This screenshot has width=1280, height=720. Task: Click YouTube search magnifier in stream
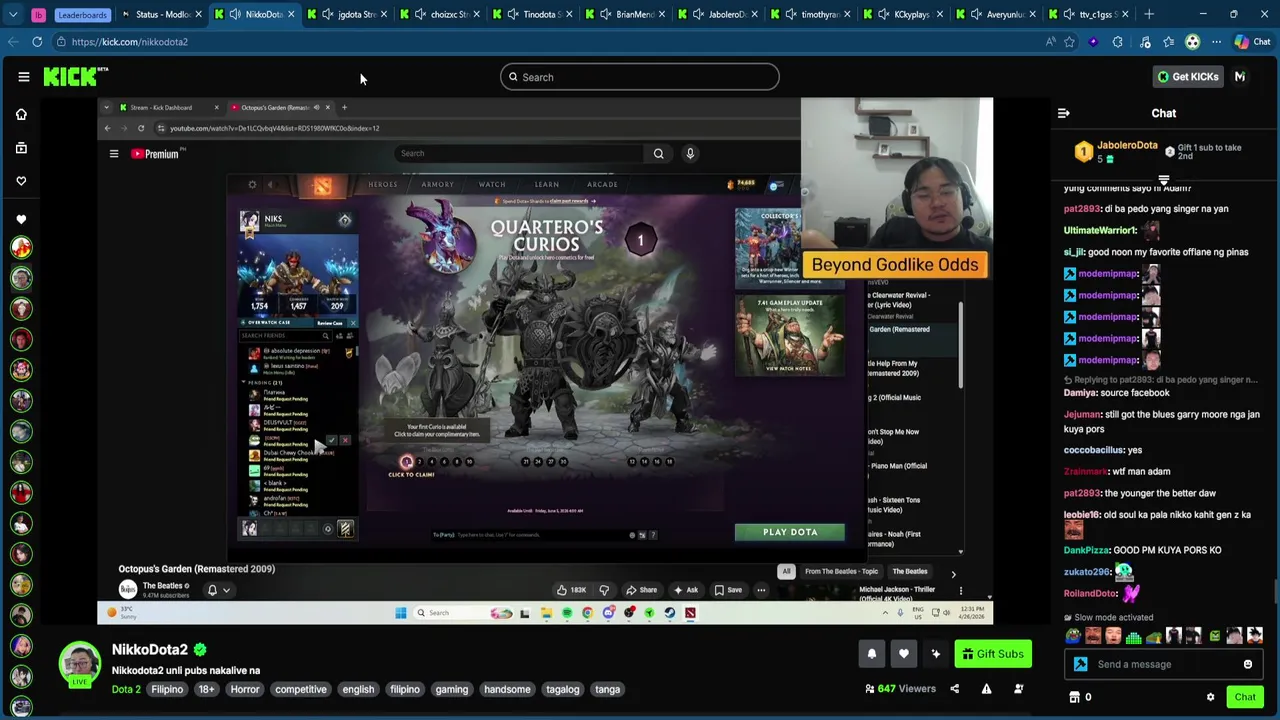(658, 153)
